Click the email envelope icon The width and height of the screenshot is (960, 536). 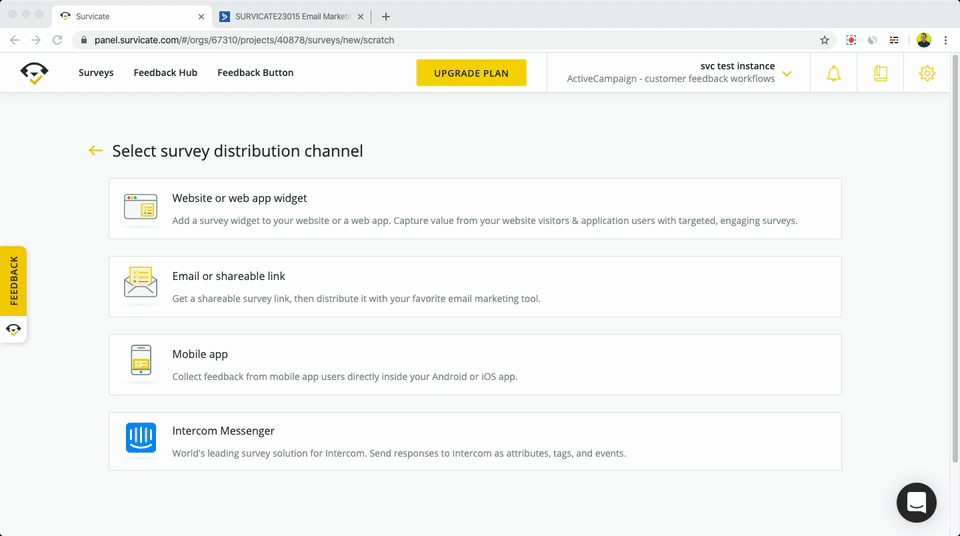[141, 282]
